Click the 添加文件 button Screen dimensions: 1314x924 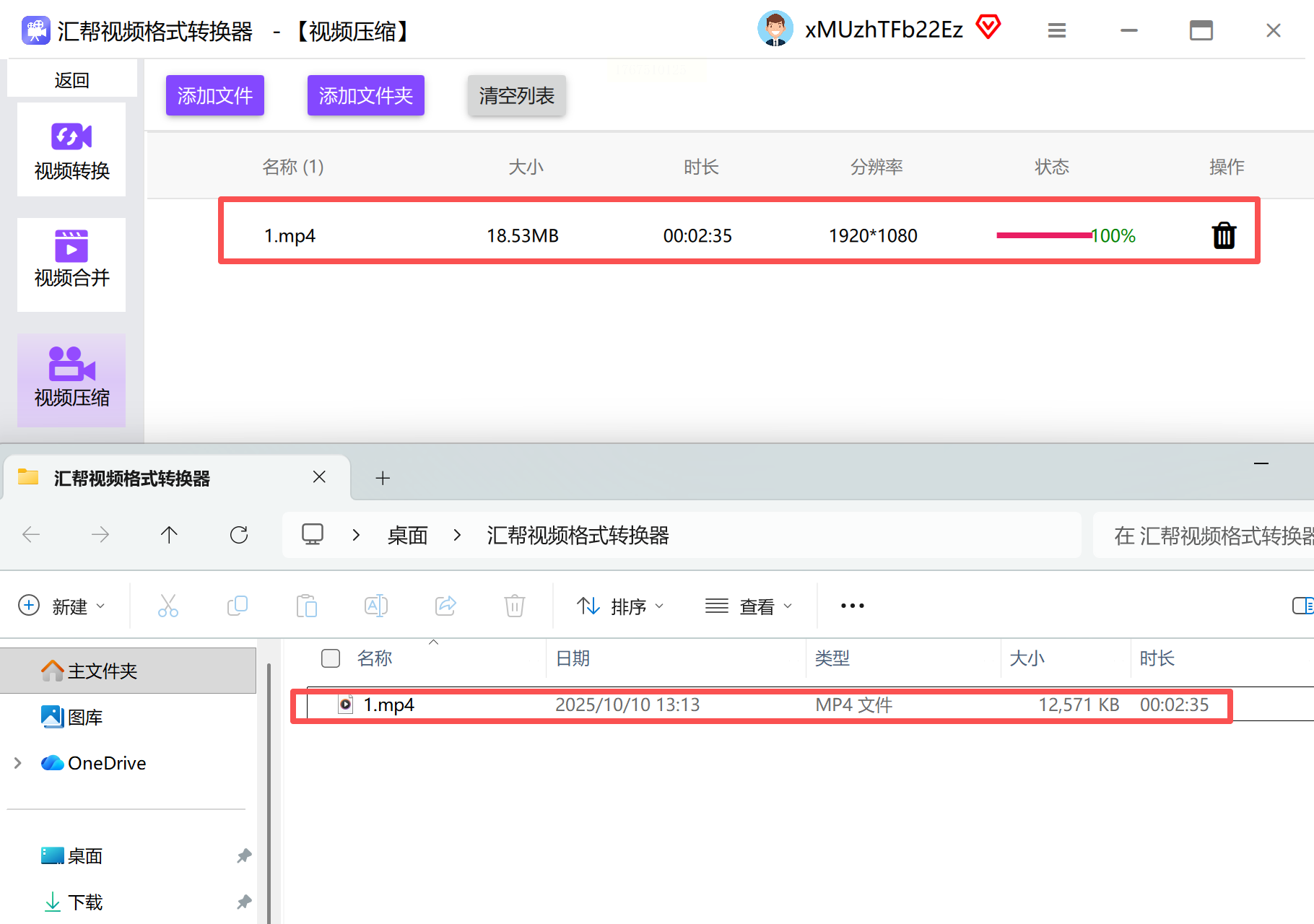215,95
